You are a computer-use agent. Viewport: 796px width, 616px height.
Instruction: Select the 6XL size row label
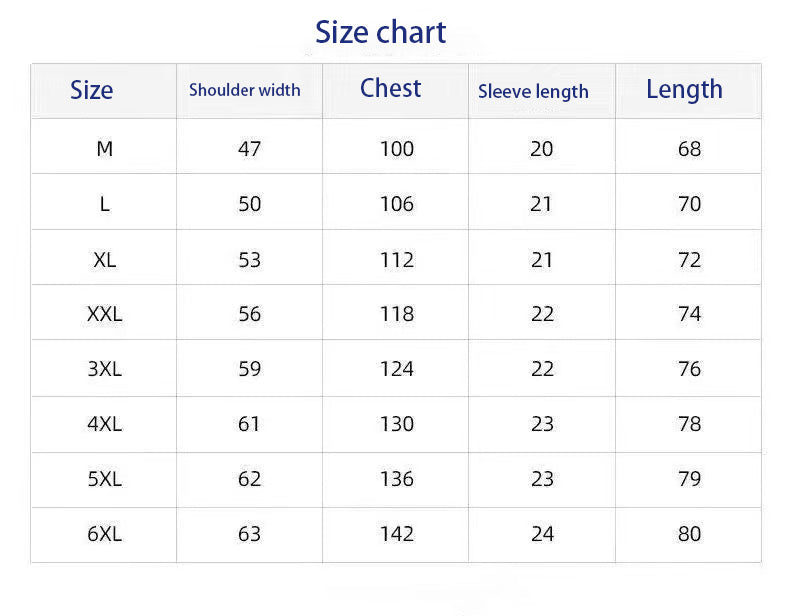pos(105,534)
